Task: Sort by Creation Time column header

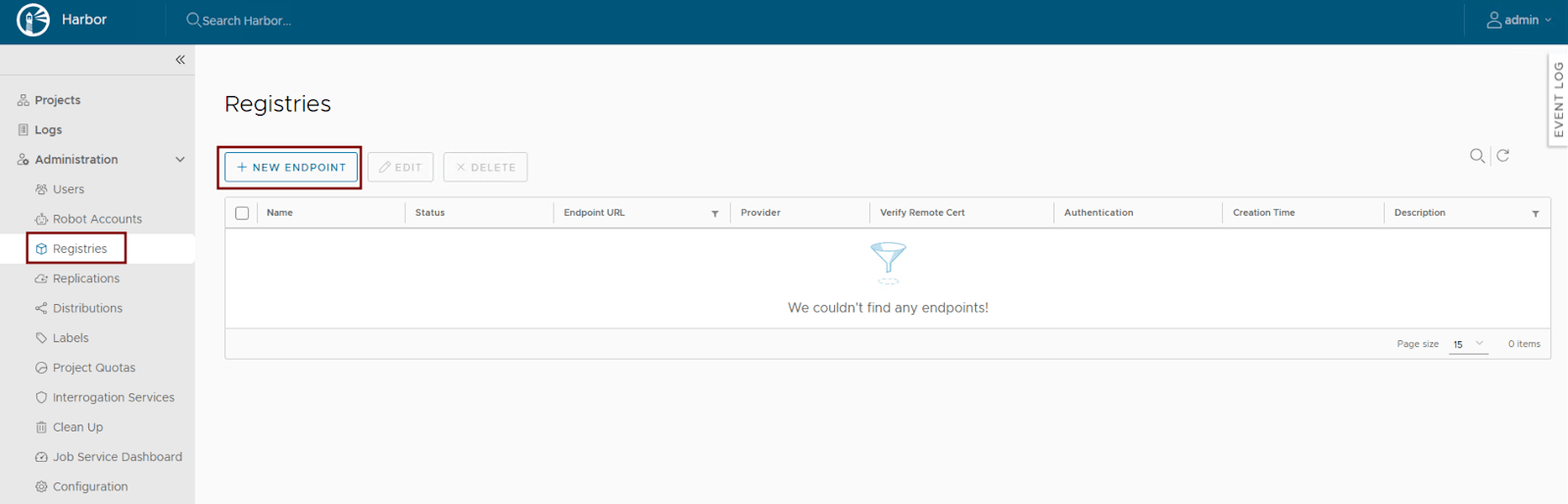Action: click(x=1263, y=213)
